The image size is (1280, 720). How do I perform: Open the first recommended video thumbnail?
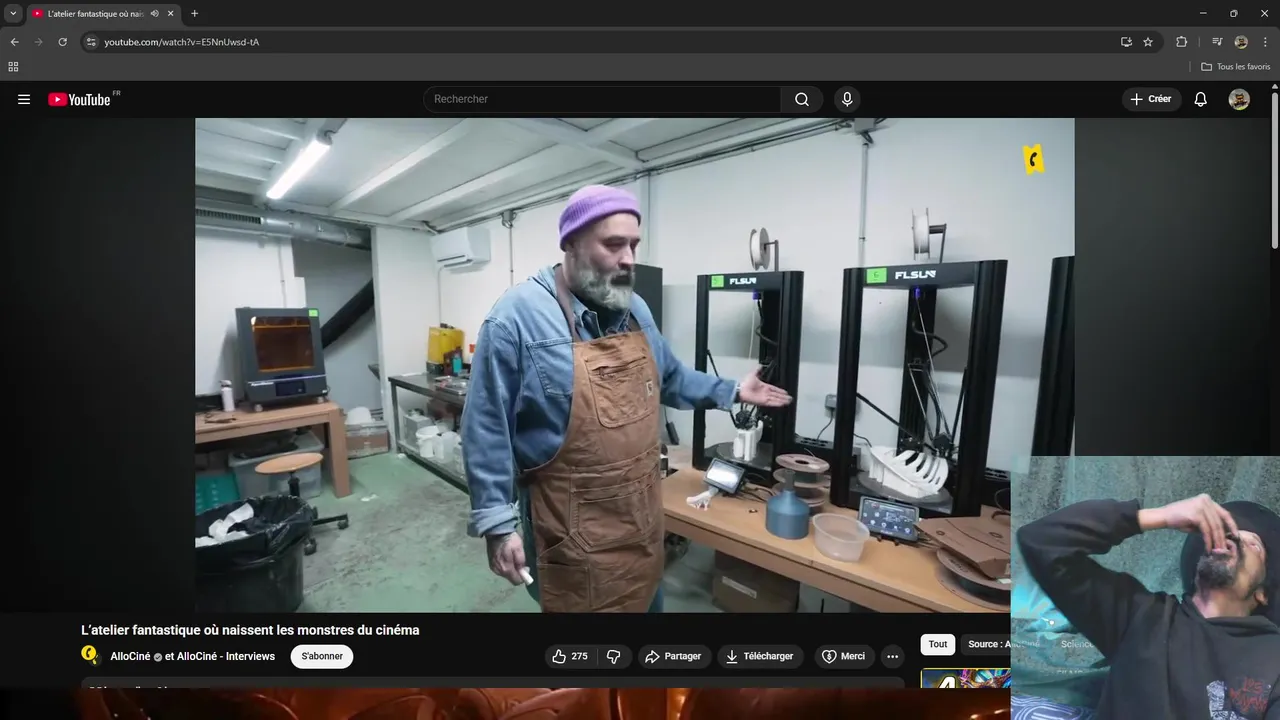click(x=965, y=680)
